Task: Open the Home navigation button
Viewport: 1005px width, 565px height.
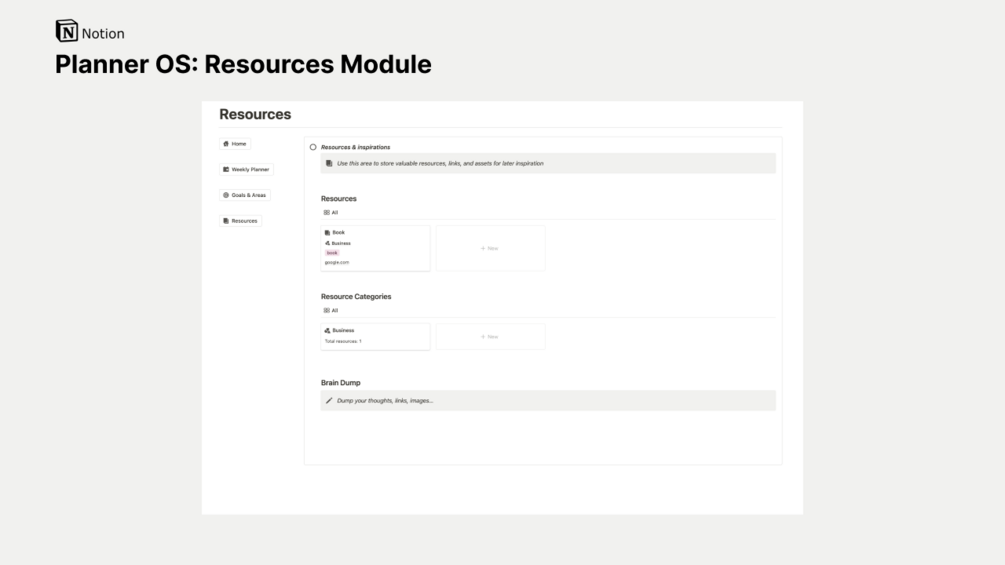Action: click(235, 144)
